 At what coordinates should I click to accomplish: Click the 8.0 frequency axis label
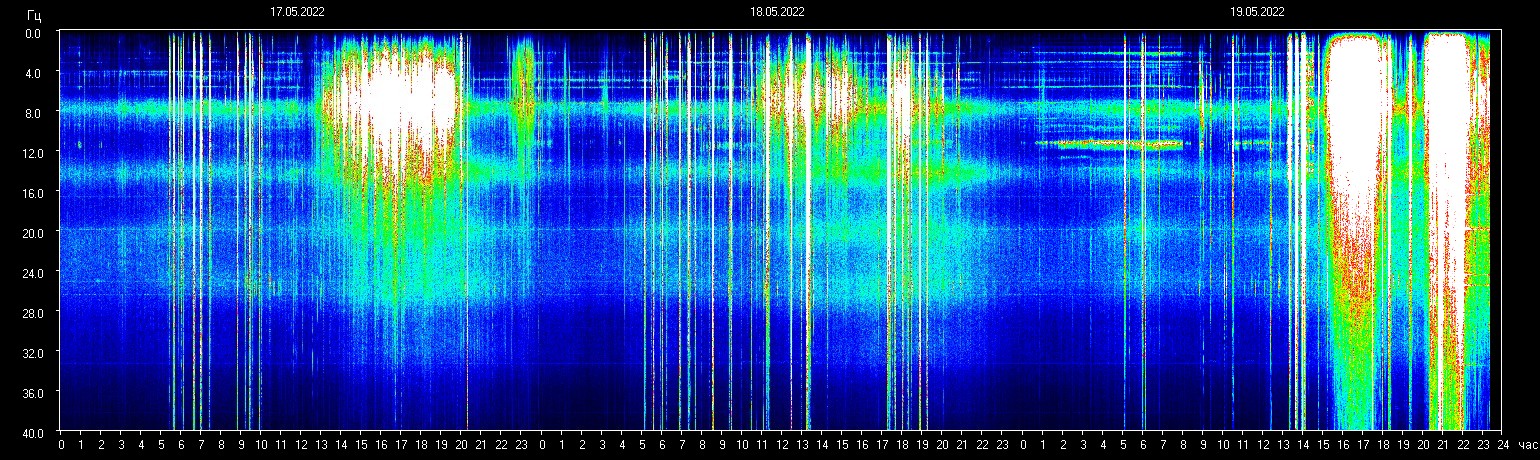[33, 113]
